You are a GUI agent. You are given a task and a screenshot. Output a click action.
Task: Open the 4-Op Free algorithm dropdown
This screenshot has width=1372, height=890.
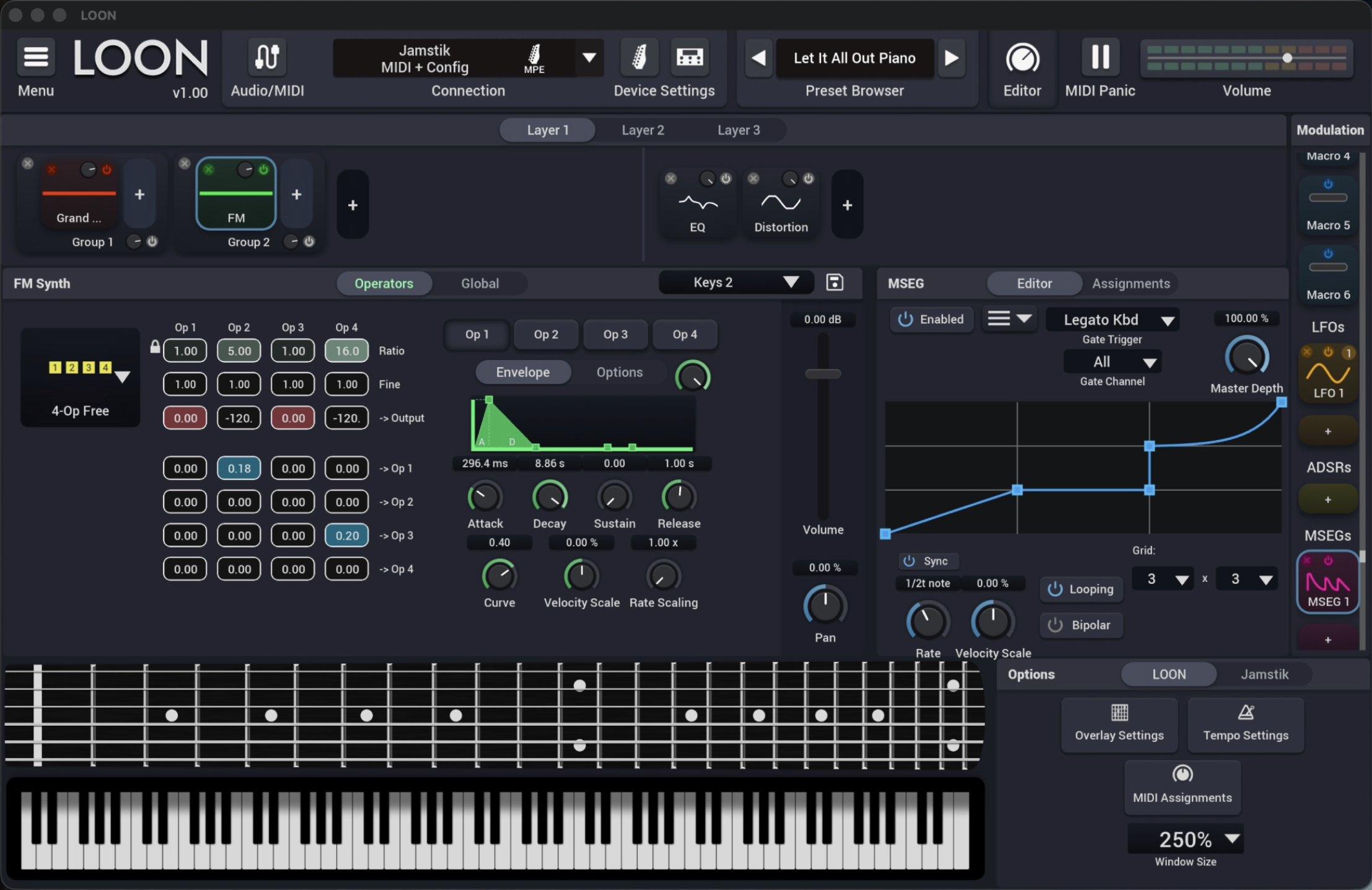pos(81,377)
